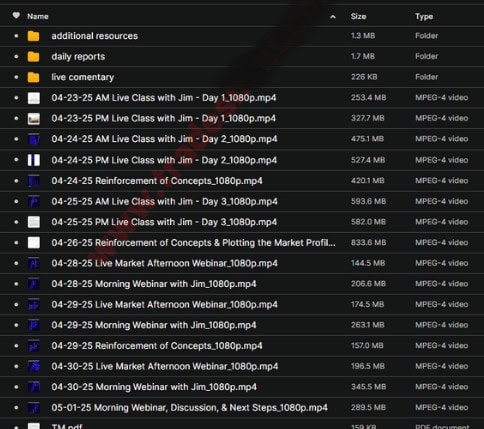Toggle favorite dot beside 04-24-25 Reinforcement of Concepts

(x=16, y=181)
